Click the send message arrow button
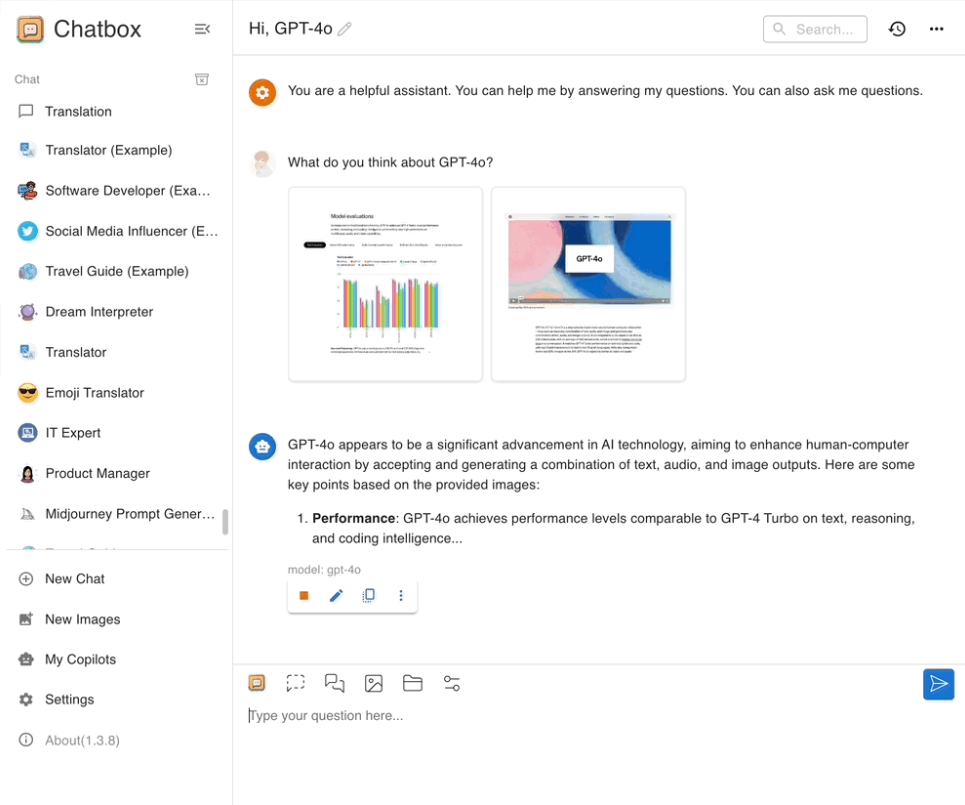The height and width of the screenshot is (805, 965). click(938, 684)
